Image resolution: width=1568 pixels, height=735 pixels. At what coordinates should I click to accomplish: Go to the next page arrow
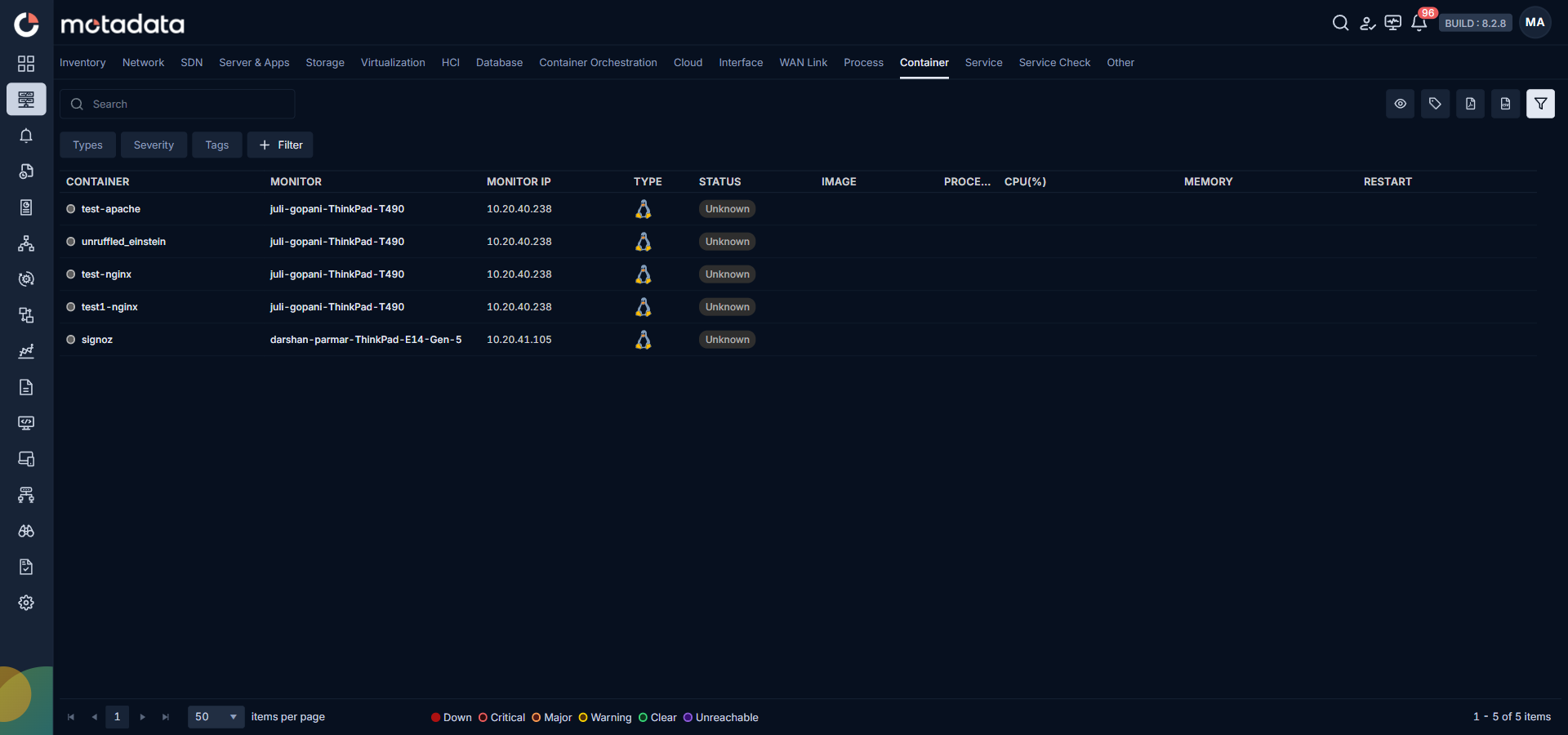(142, 717)
